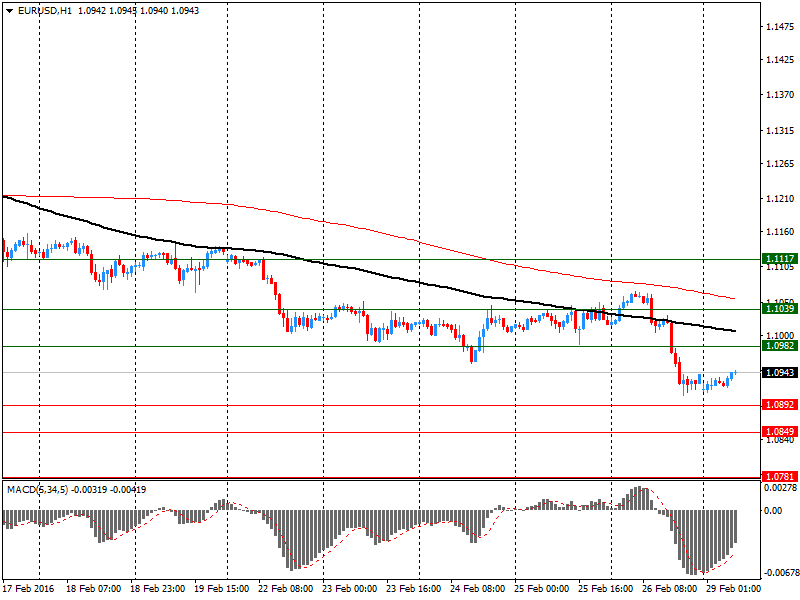Click the 1.1039 green level label
Screen dimensions: 800x600
[x=780, y=308]
